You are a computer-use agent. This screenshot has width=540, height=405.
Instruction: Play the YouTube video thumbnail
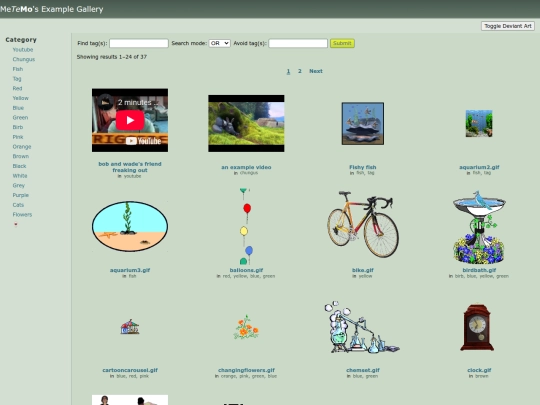(x=130, y=120)
